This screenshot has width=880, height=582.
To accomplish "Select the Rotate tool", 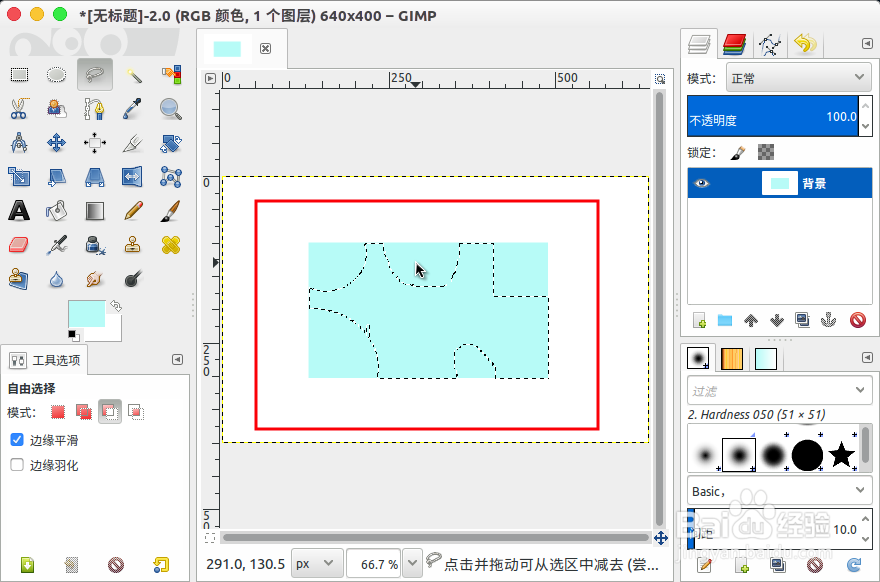I will [x=171, y=143].
